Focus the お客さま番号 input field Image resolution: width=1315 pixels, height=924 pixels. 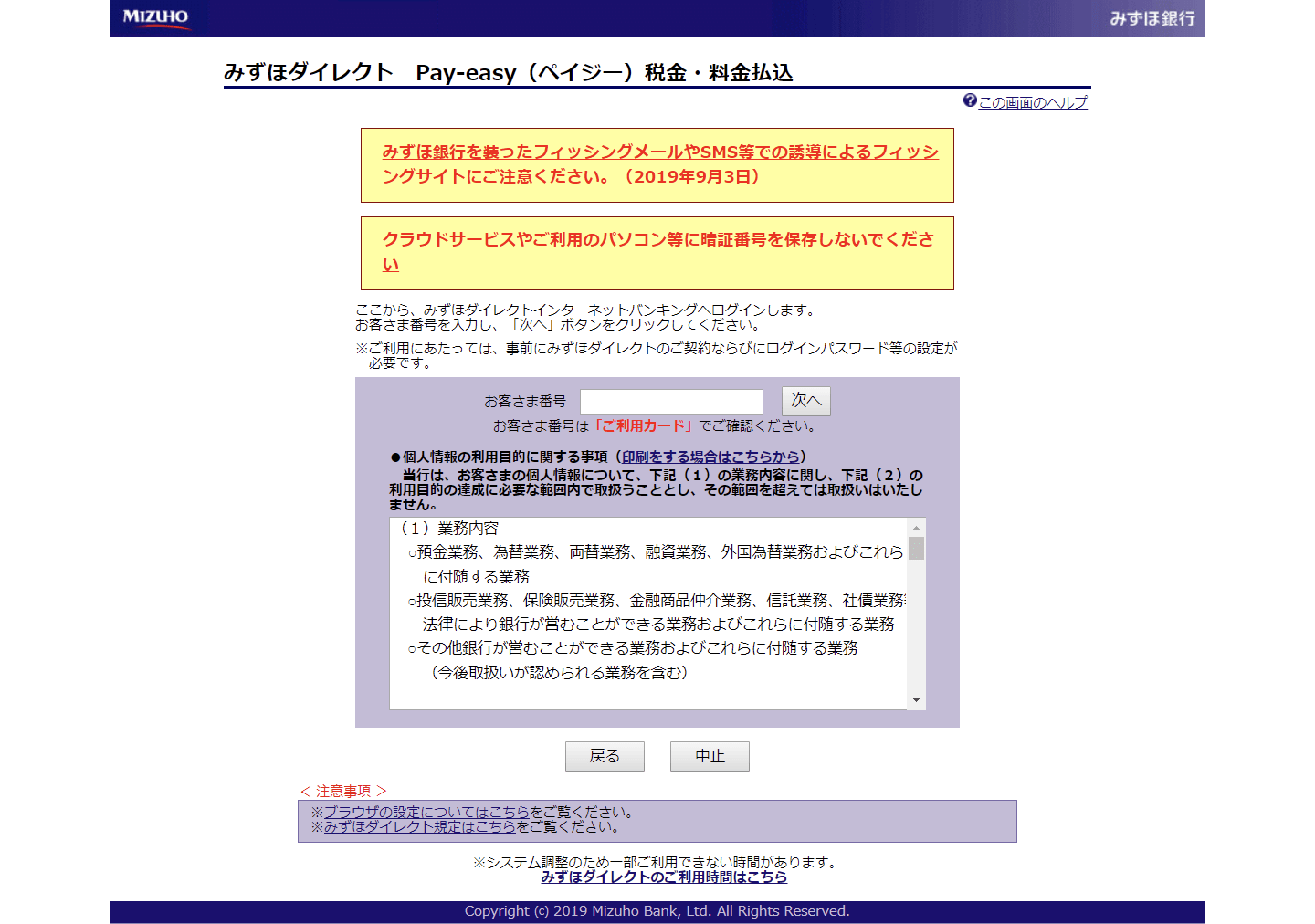coord(671,402)
